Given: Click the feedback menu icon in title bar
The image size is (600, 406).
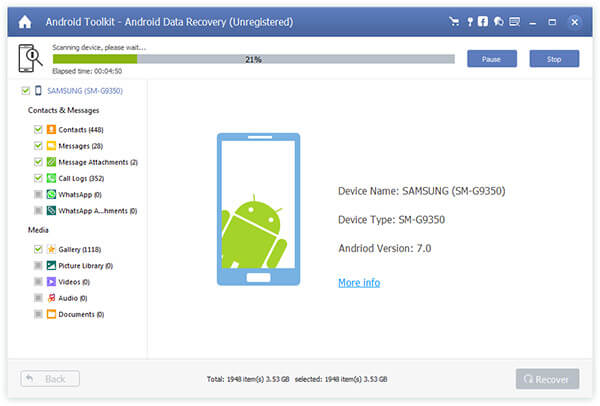Looking at the screenshot, I should 513,20.
